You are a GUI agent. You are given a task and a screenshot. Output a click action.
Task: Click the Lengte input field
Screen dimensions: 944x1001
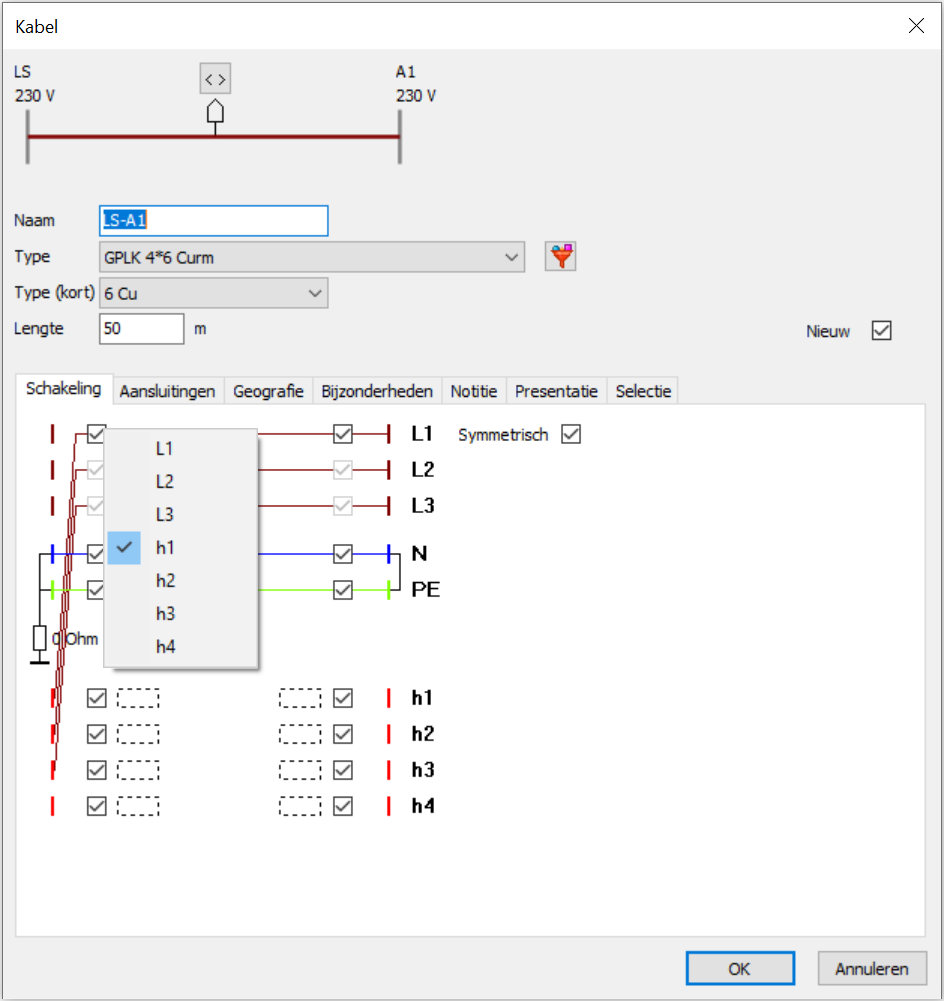(141, 329)
